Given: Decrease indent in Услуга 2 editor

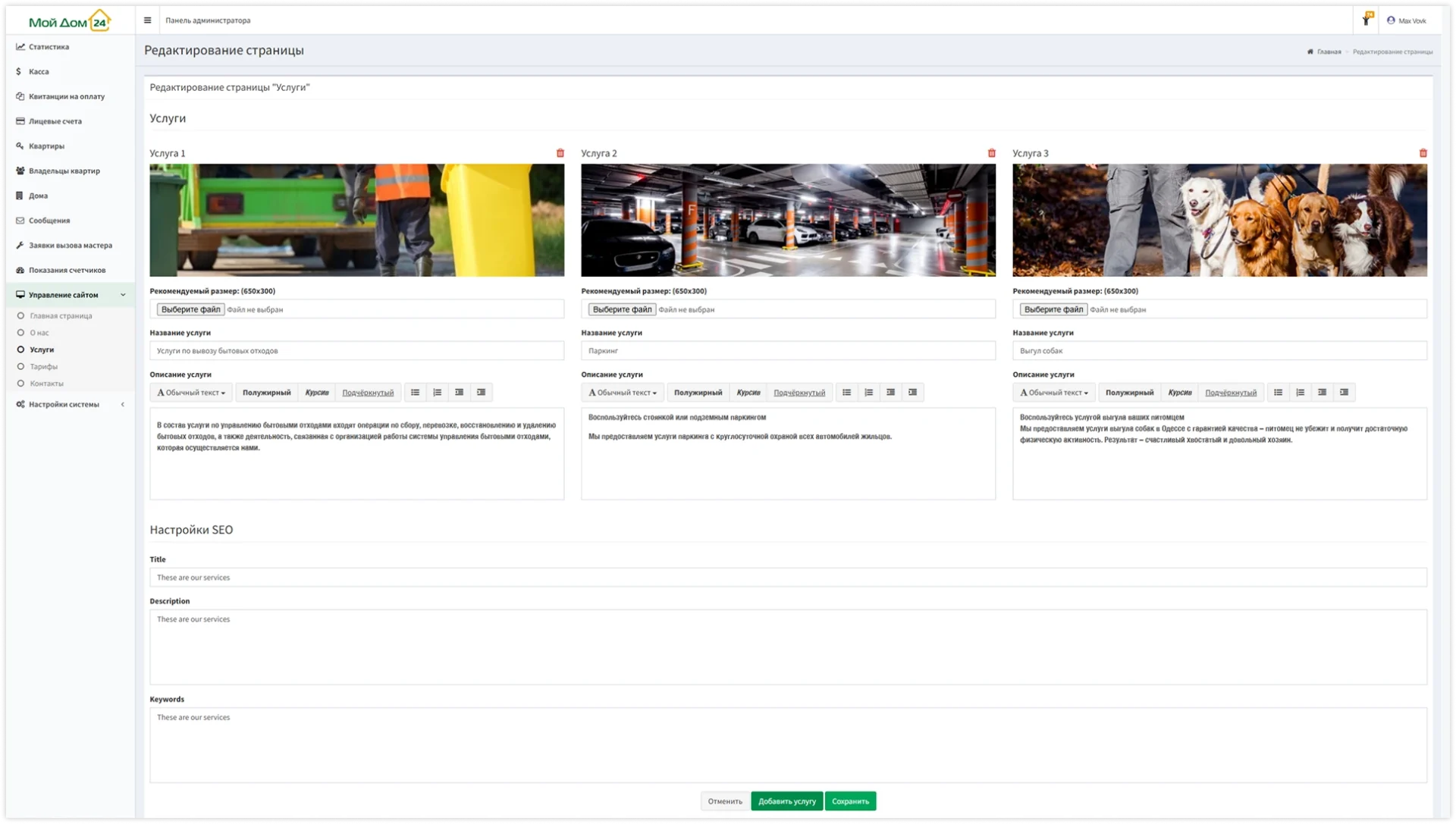Looking at the screenshot, I should coord(890,393).
